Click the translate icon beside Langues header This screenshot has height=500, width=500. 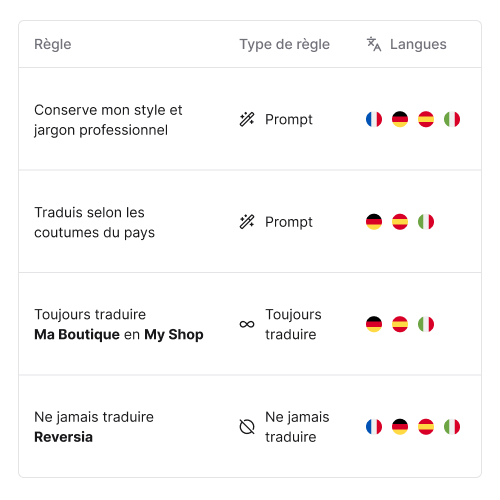pos(374,44)
